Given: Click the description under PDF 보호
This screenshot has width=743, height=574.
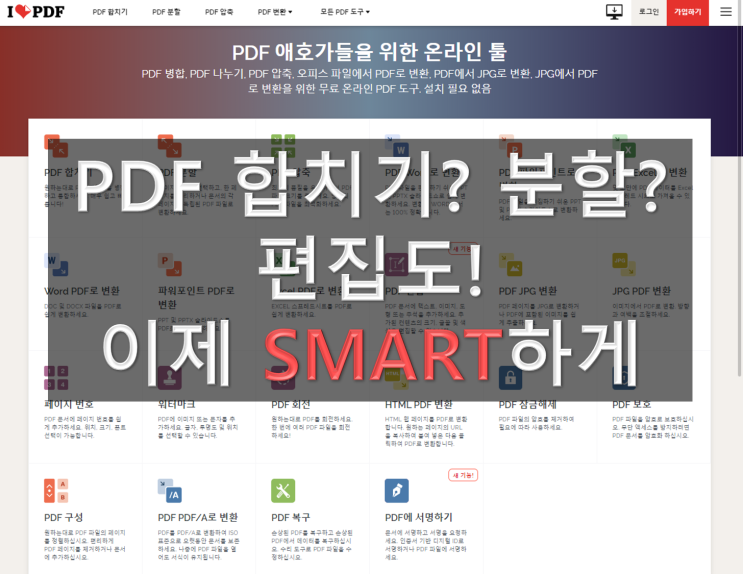Looking at the screenshot, I should (652, 427).
